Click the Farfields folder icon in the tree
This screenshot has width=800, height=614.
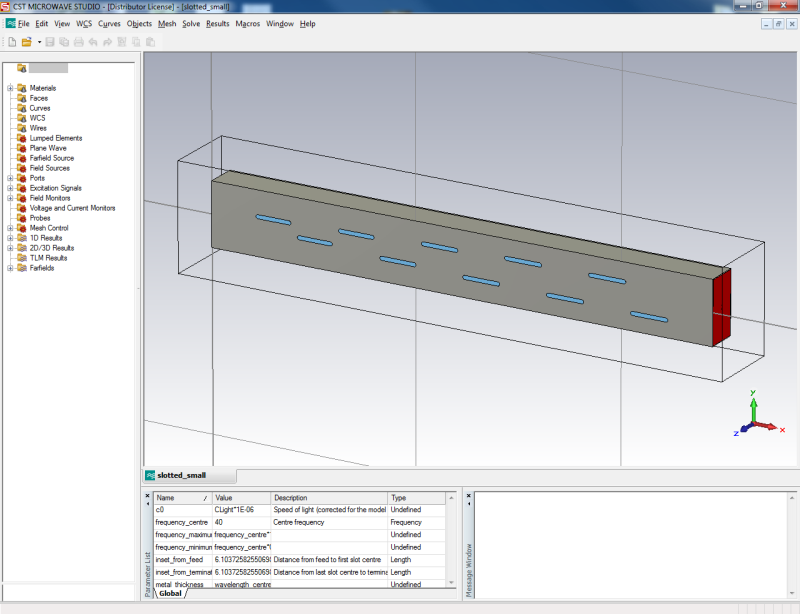click(x=22, y=268)
